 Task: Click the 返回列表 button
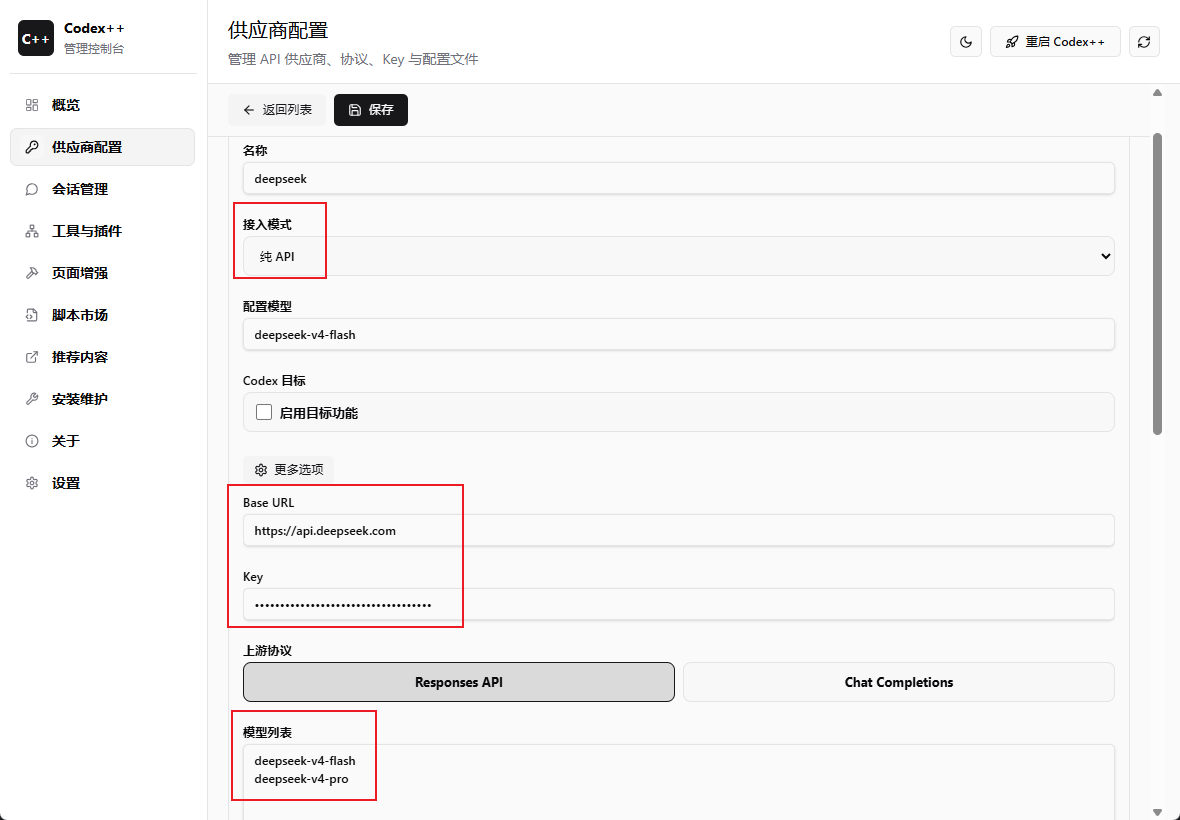[x=277, y=110]
